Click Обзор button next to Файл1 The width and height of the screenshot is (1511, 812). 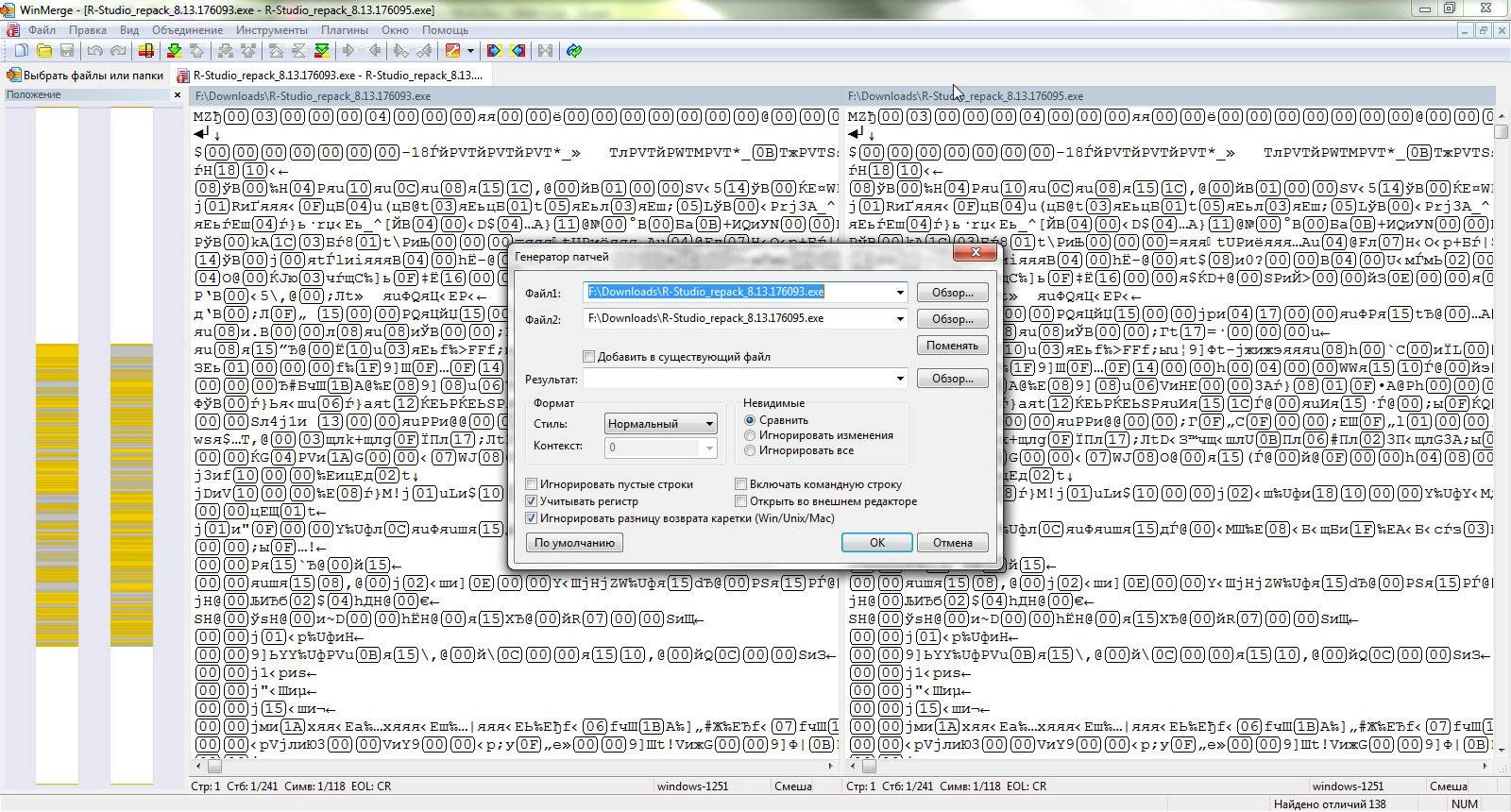(952, 293)
